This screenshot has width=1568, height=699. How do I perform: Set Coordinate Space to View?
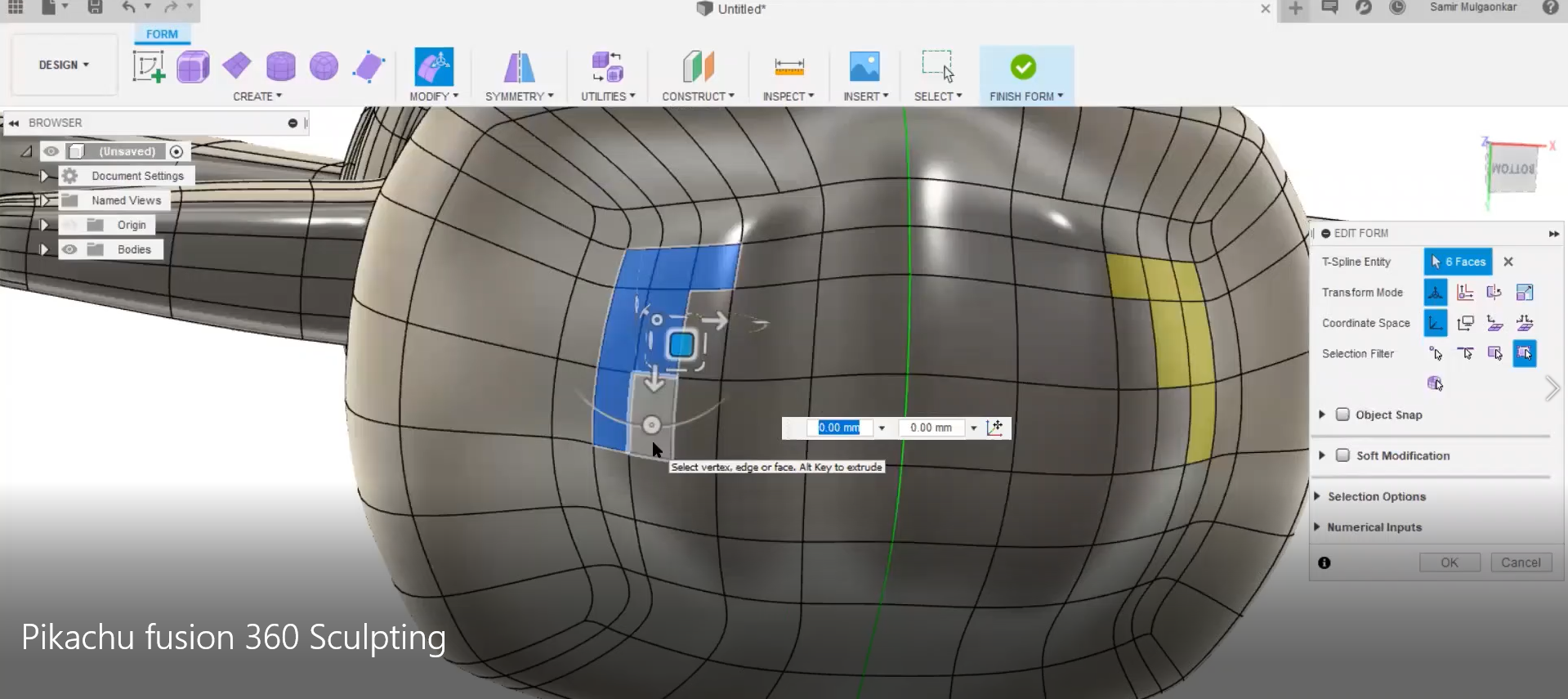pos(1465,323)
